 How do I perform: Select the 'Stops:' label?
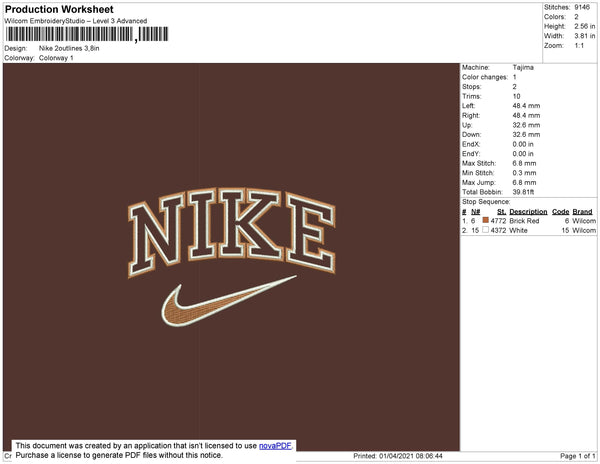pyautogui.click(x=471, y=86)
